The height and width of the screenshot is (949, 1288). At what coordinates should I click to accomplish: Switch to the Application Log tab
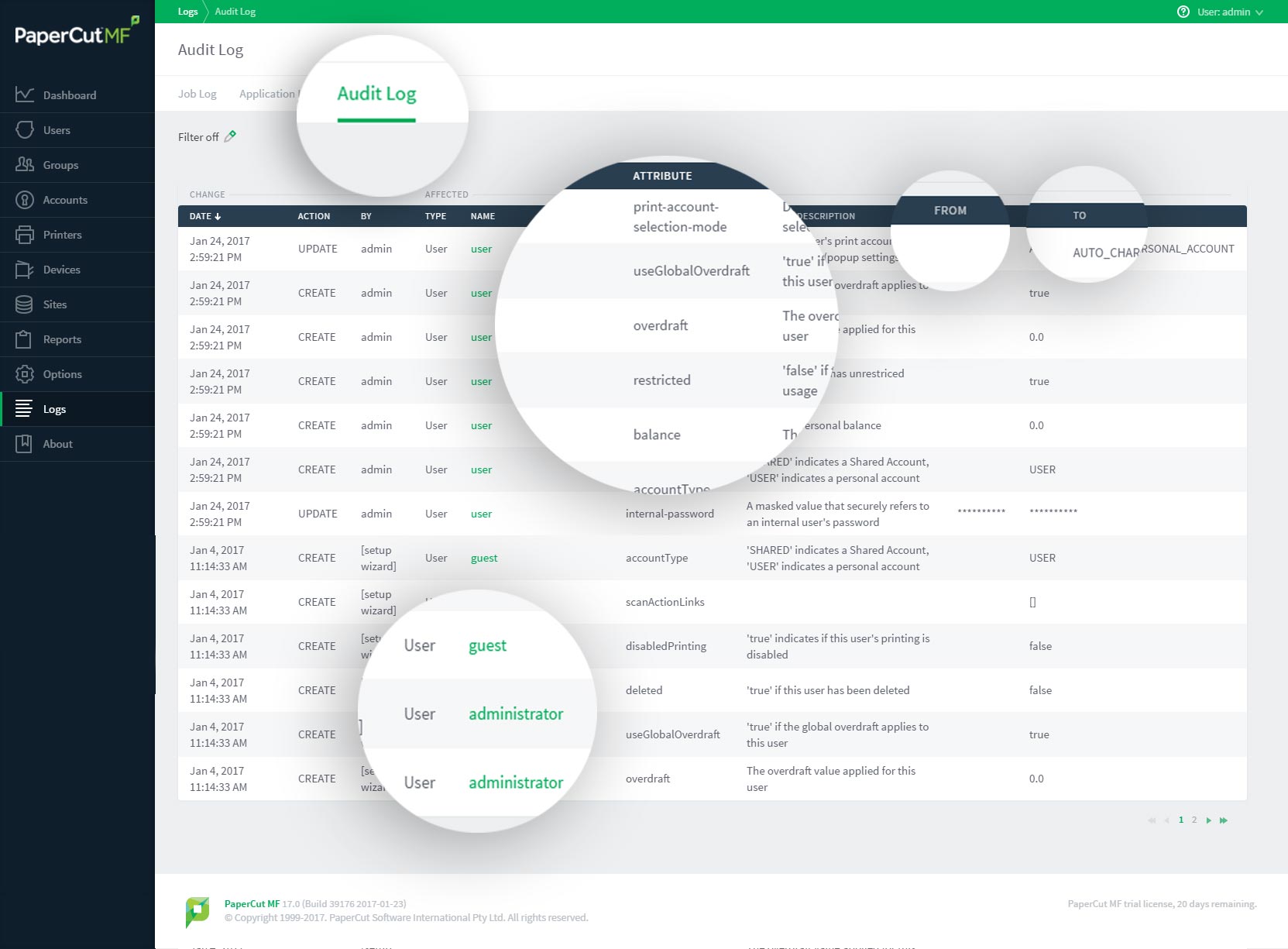(x=269, y=94)
